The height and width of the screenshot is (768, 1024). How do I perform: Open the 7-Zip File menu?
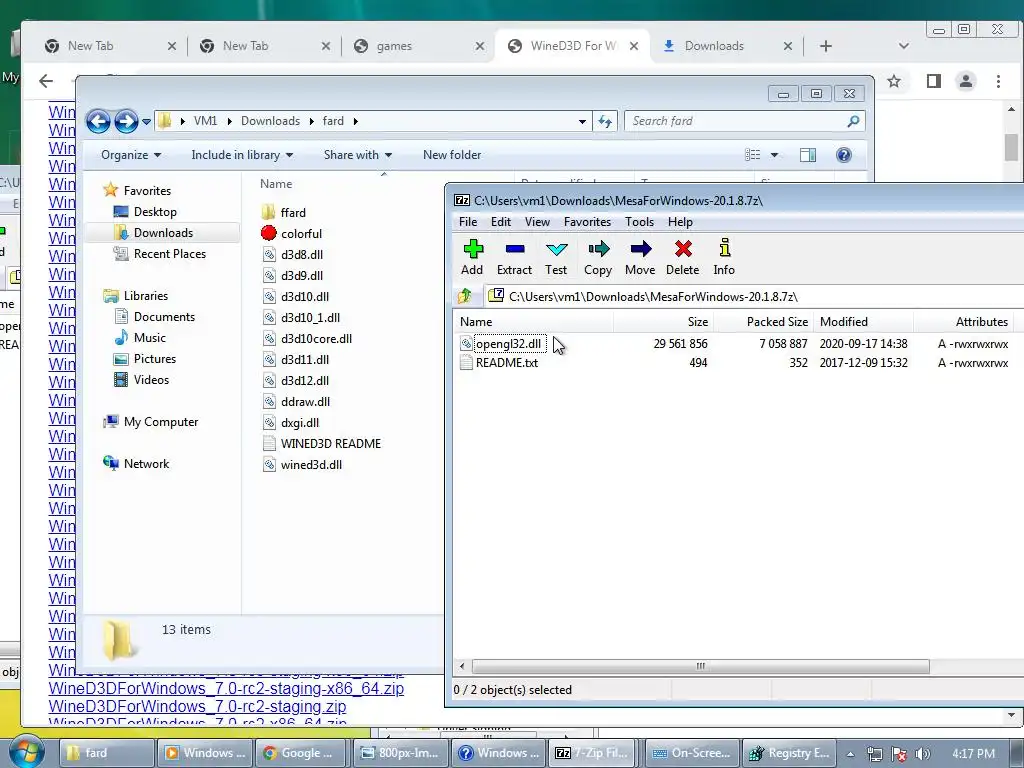point(468,221)
